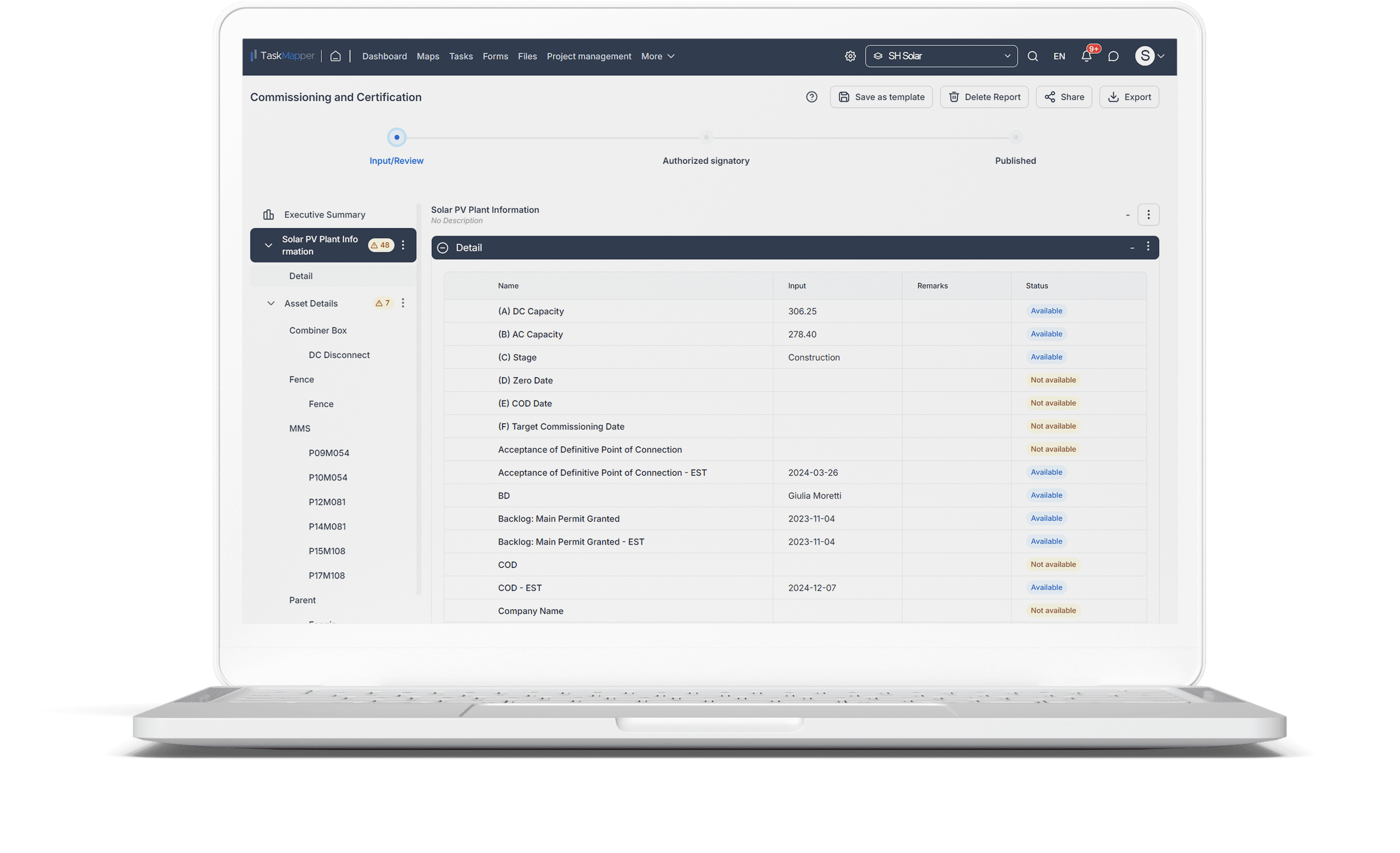Open three-dot menu for Detail section
Image resolution: width=1400 pixels, height=853 pixels.
[1148, 246]
